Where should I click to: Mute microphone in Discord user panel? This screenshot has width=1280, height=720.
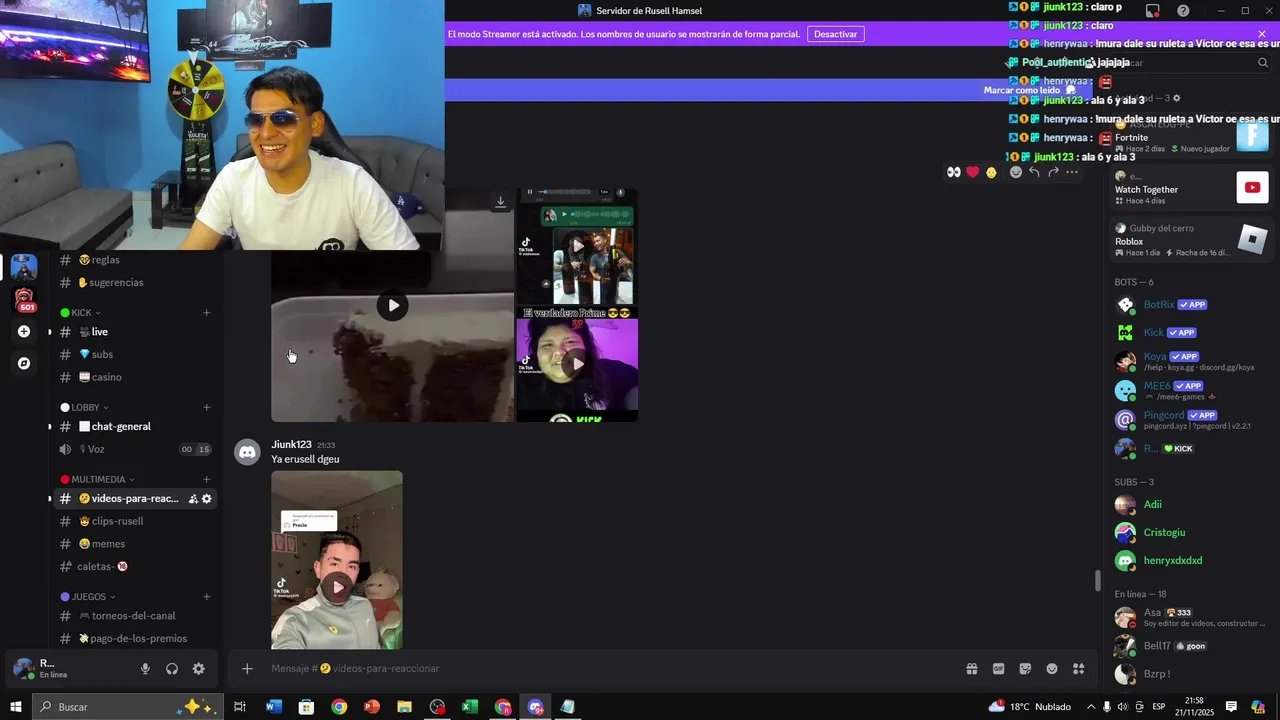(x=145, y=669)
